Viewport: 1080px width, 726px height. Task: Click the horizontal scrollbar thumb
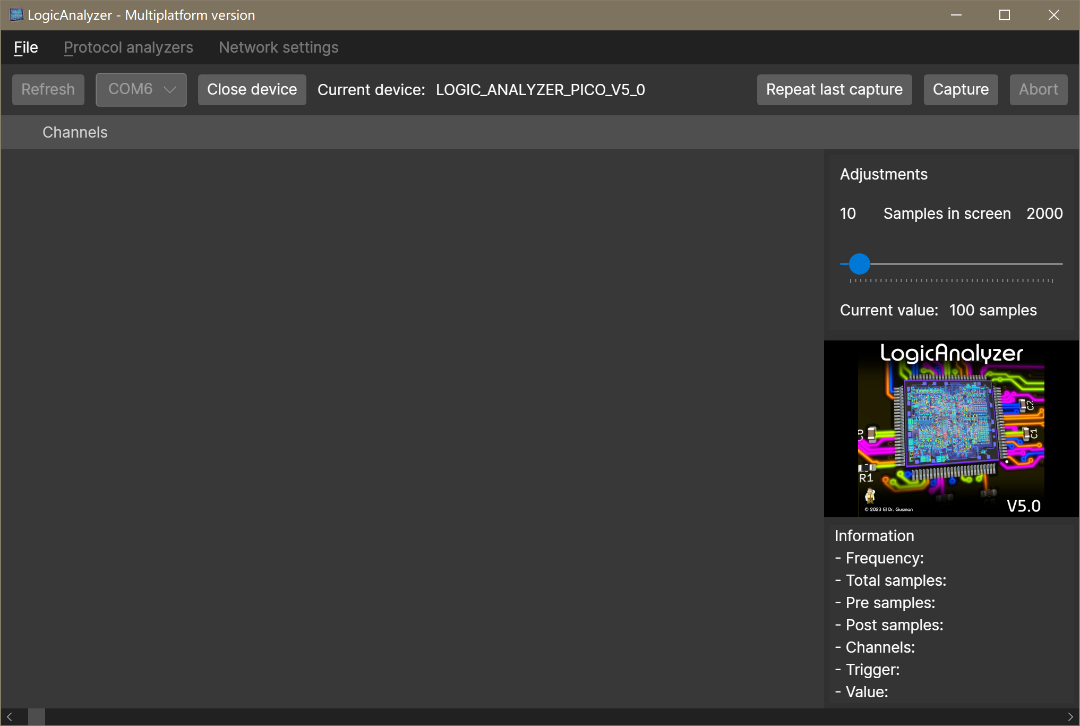(37, 717)
